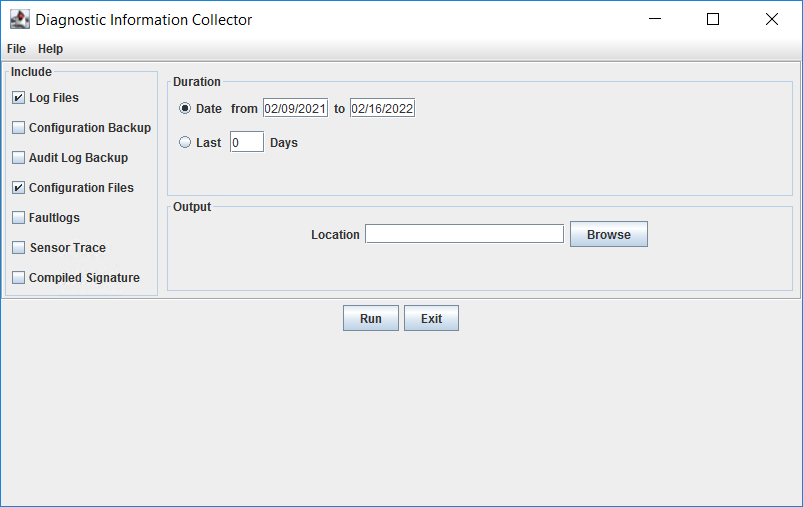Click the Last days number field

(247, 142)
